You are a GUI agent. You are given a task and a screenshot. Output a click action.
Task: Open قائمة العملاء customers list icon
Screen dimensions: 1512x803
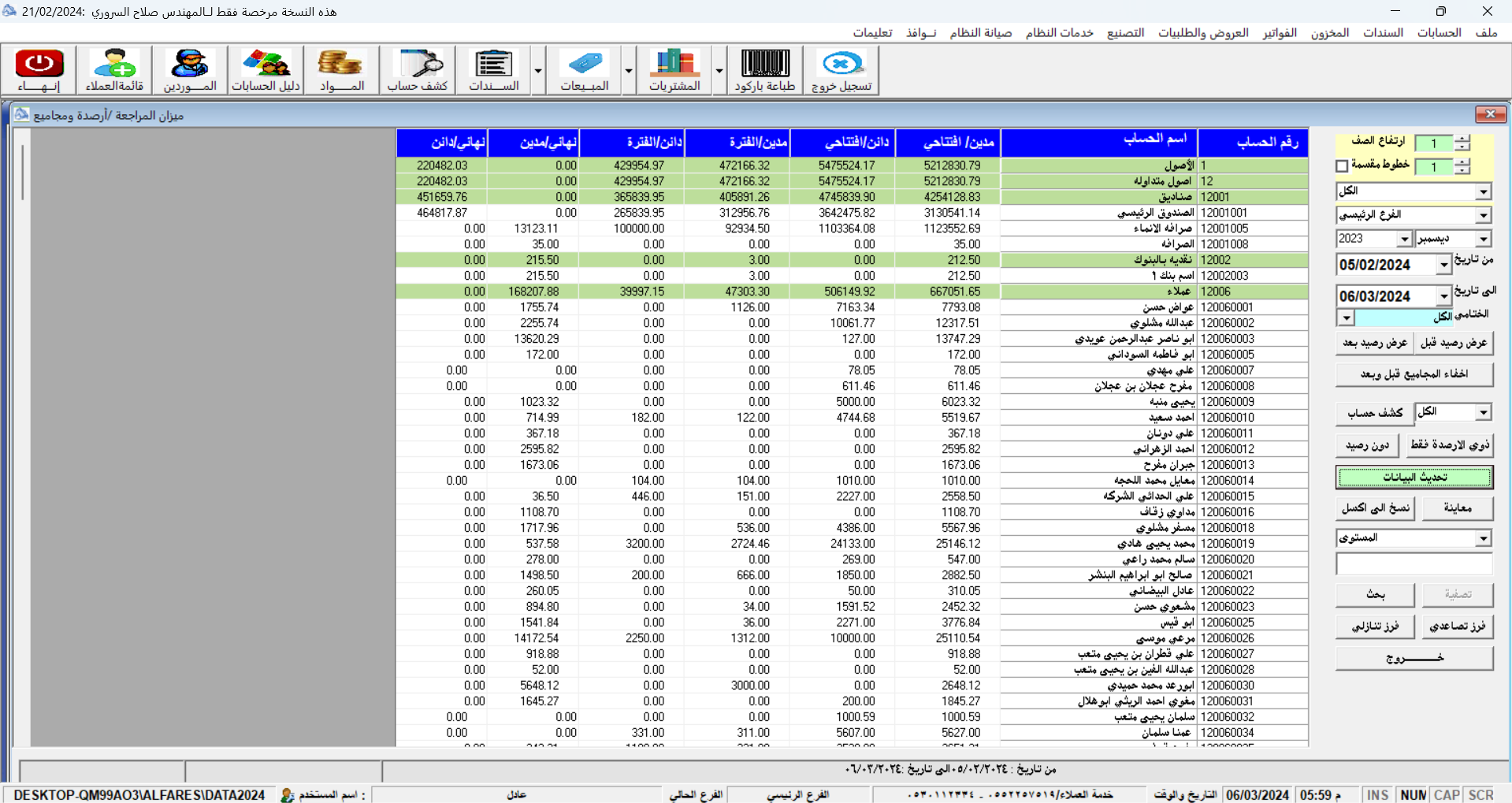tap(115, 70)
